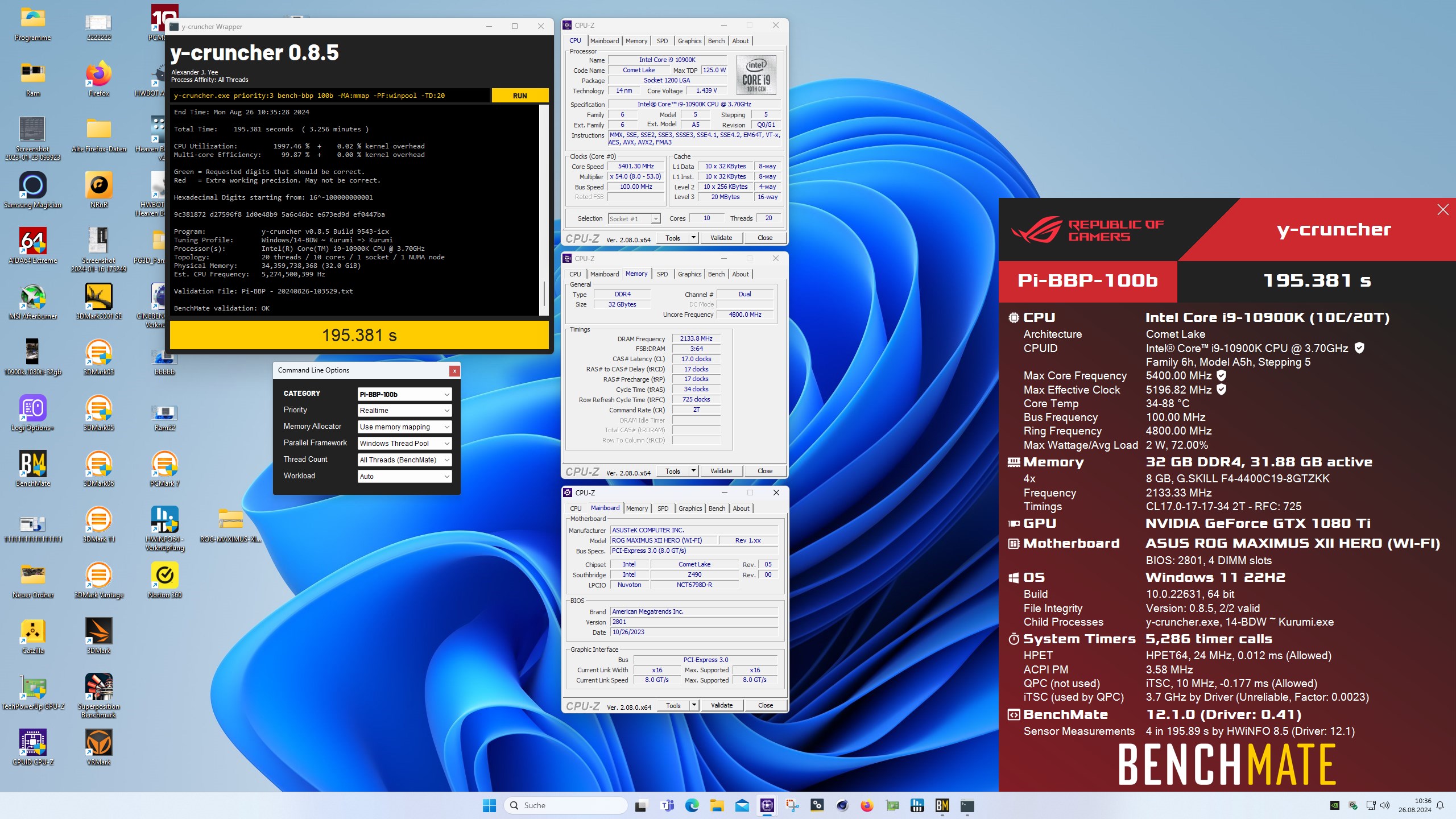Open the ROG-MAXIMUS-XI zip folder icon

coord(231,524)
